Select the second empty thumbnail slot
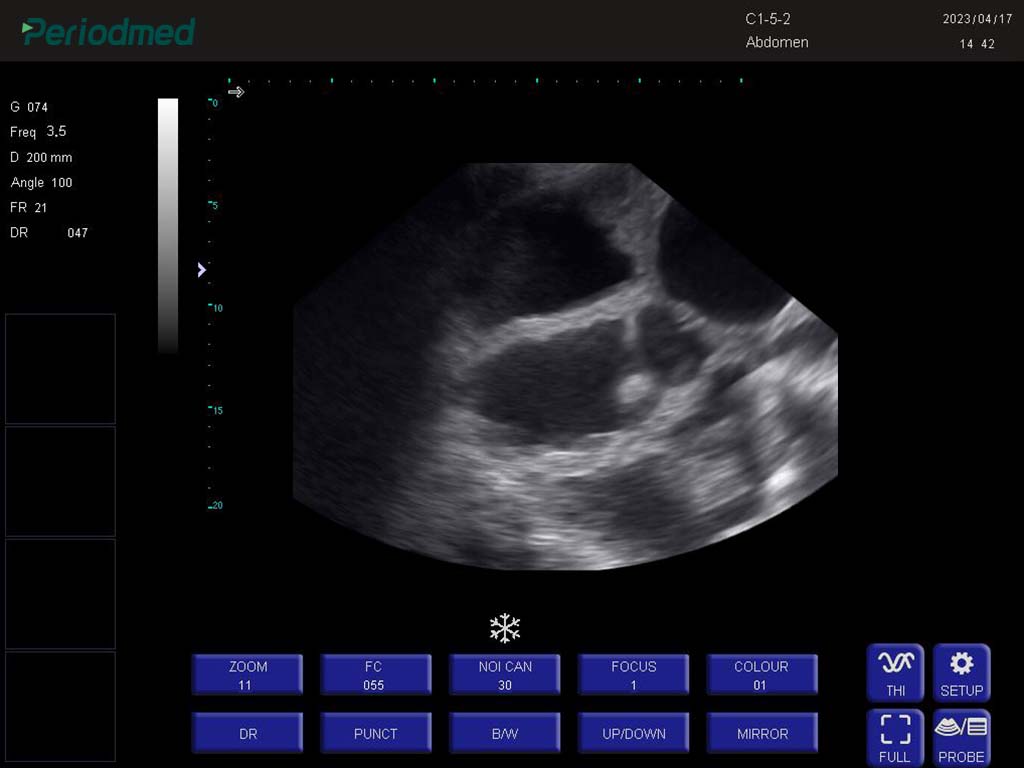The height and width of the screenshot is (768, 1024). [x=61, y=481]
